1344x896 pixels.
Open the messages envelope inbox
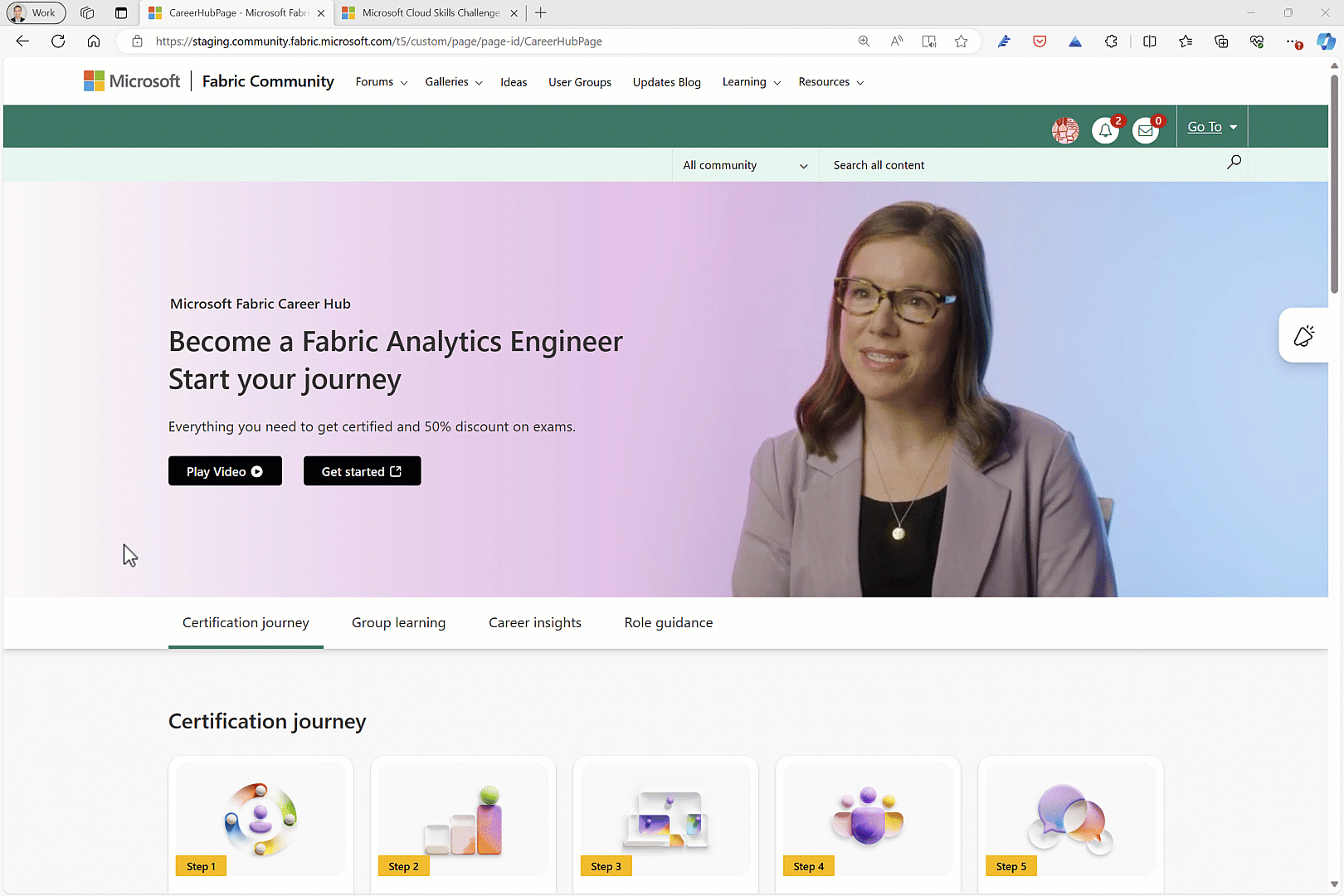[x=1146, y=130]
